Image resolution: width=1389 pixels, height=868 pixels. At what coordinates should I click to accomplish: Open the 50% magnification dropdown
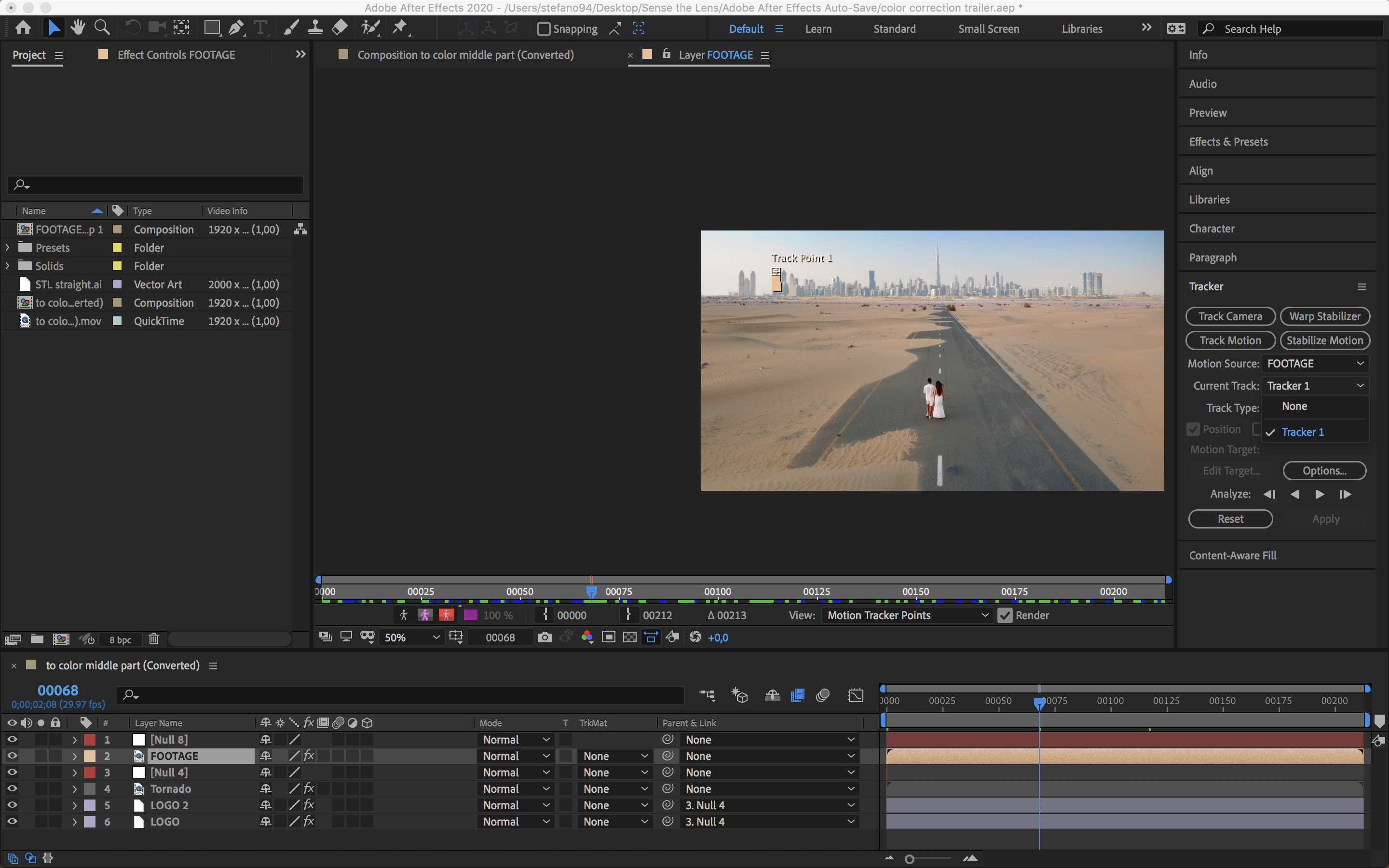pos(411,637)
